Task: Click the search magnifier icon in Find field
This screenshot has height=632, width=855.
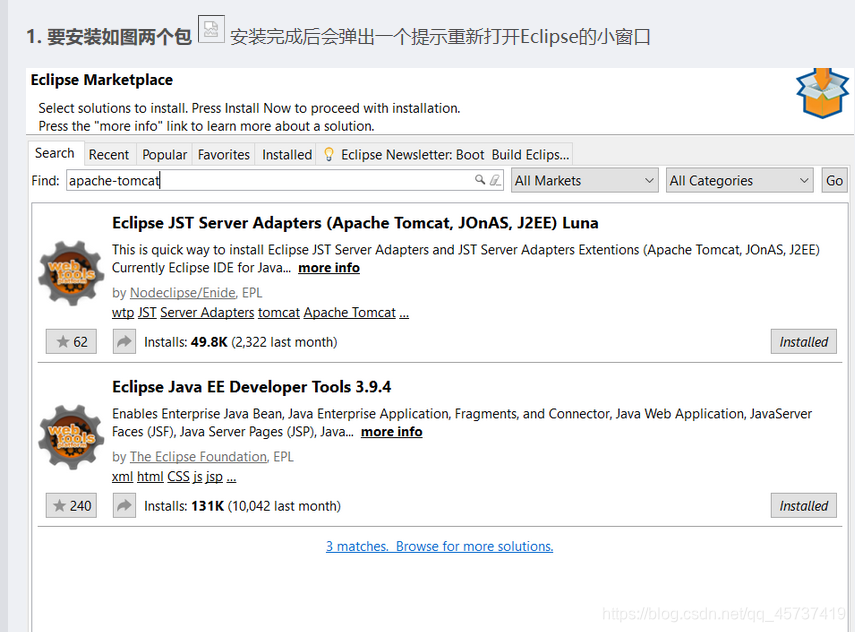Action: click(x=480, y=179)
